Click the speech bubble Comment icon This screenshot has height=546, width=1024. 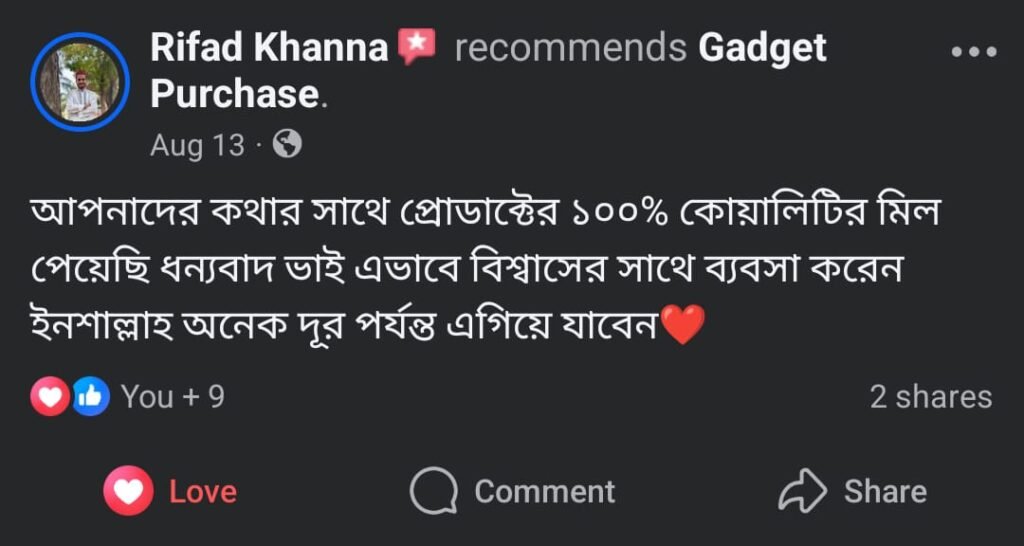(x=434, y=492)
